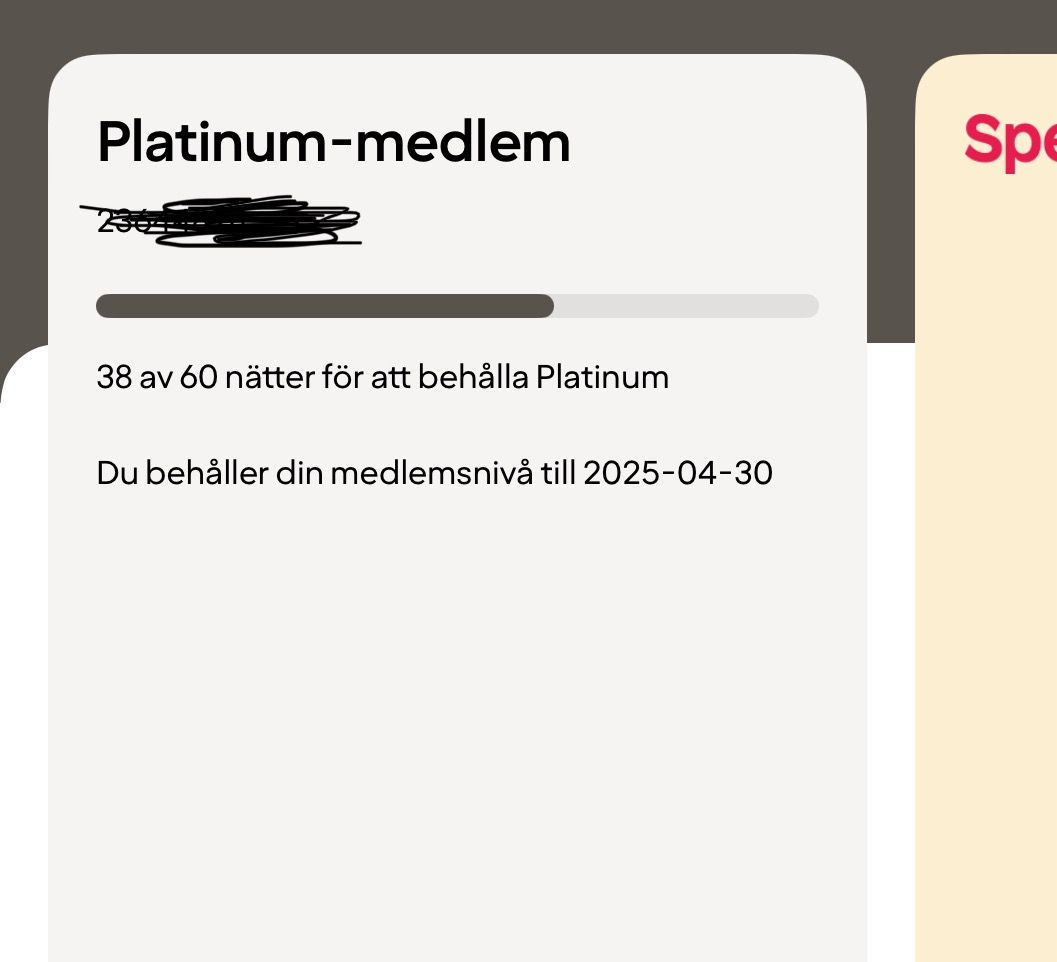Click the dark header background above the cards
1057x962 pixels.
pyautogui.click(x=500, y=24)
